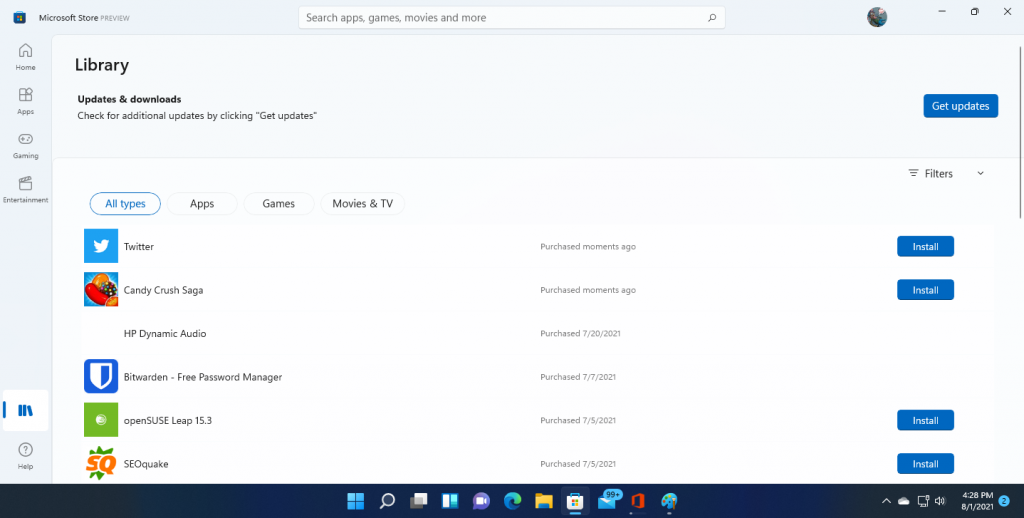
Task: Select the Library icon in sidebar
Action: [x=25, y=410]
